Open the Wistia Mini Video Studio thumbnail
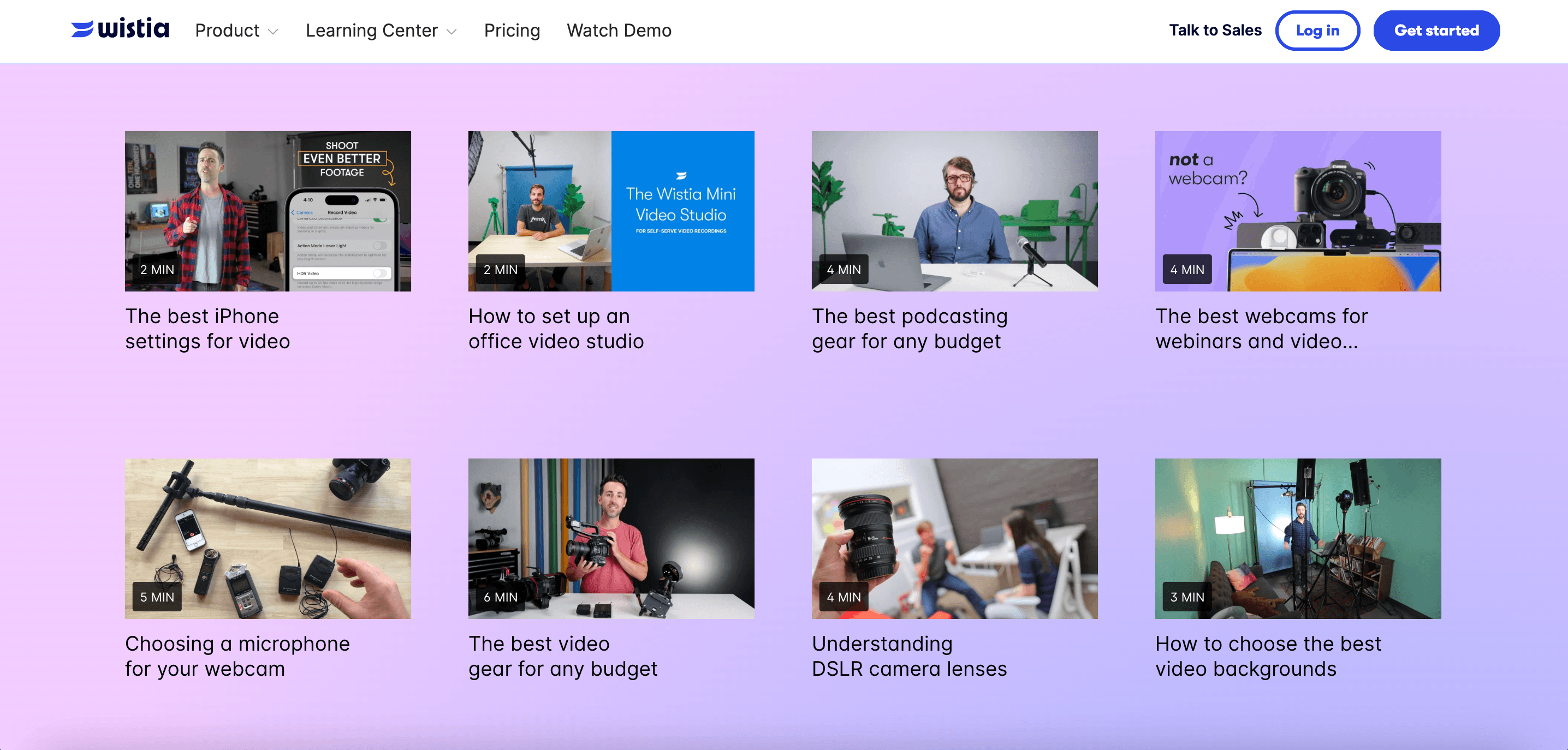The width and height of the screenshot is (1568, 750). point(611,211)
